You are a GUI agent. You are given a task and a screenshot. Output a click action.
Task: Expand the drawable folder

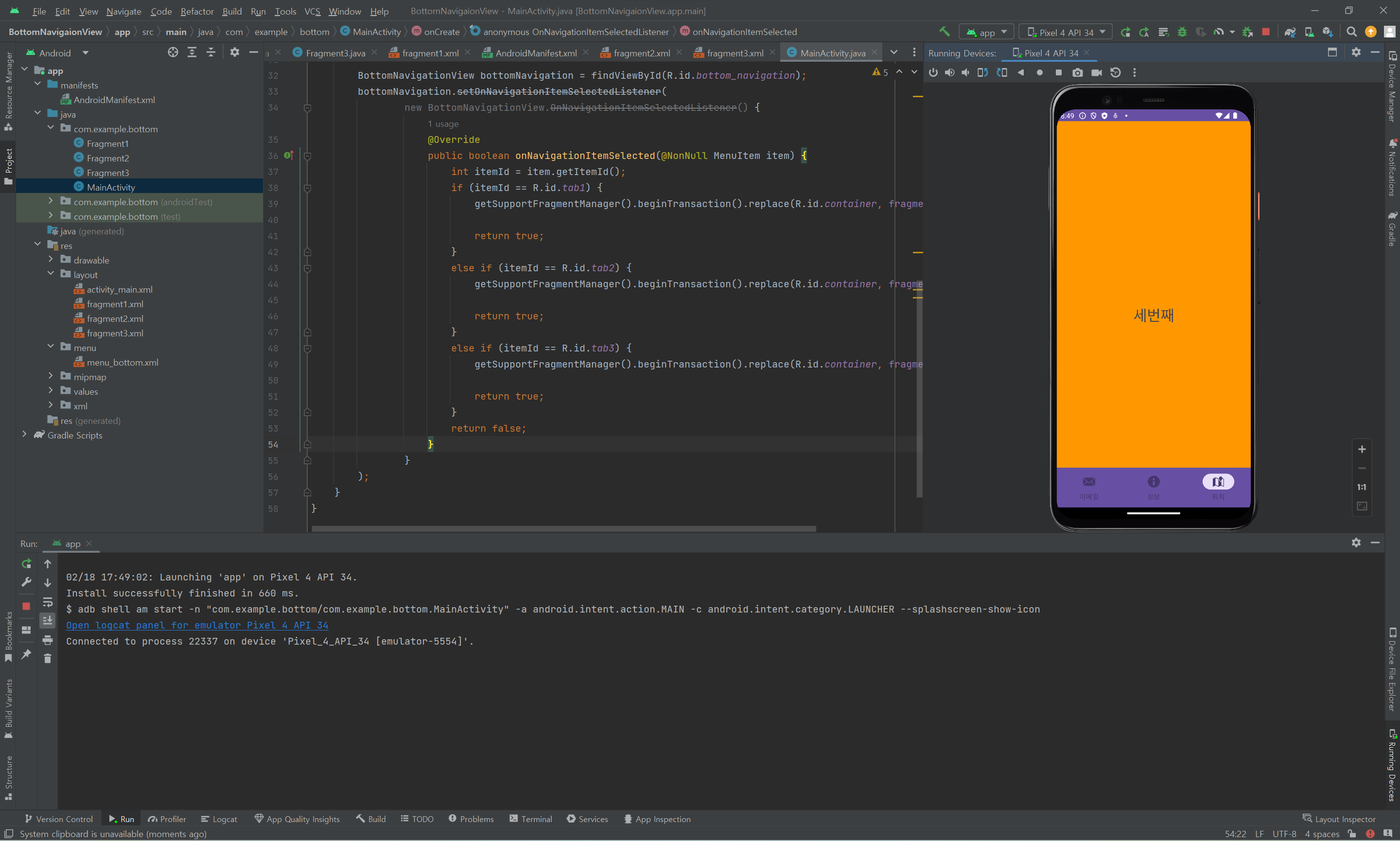pyautogui.click(x=51, y=260)
